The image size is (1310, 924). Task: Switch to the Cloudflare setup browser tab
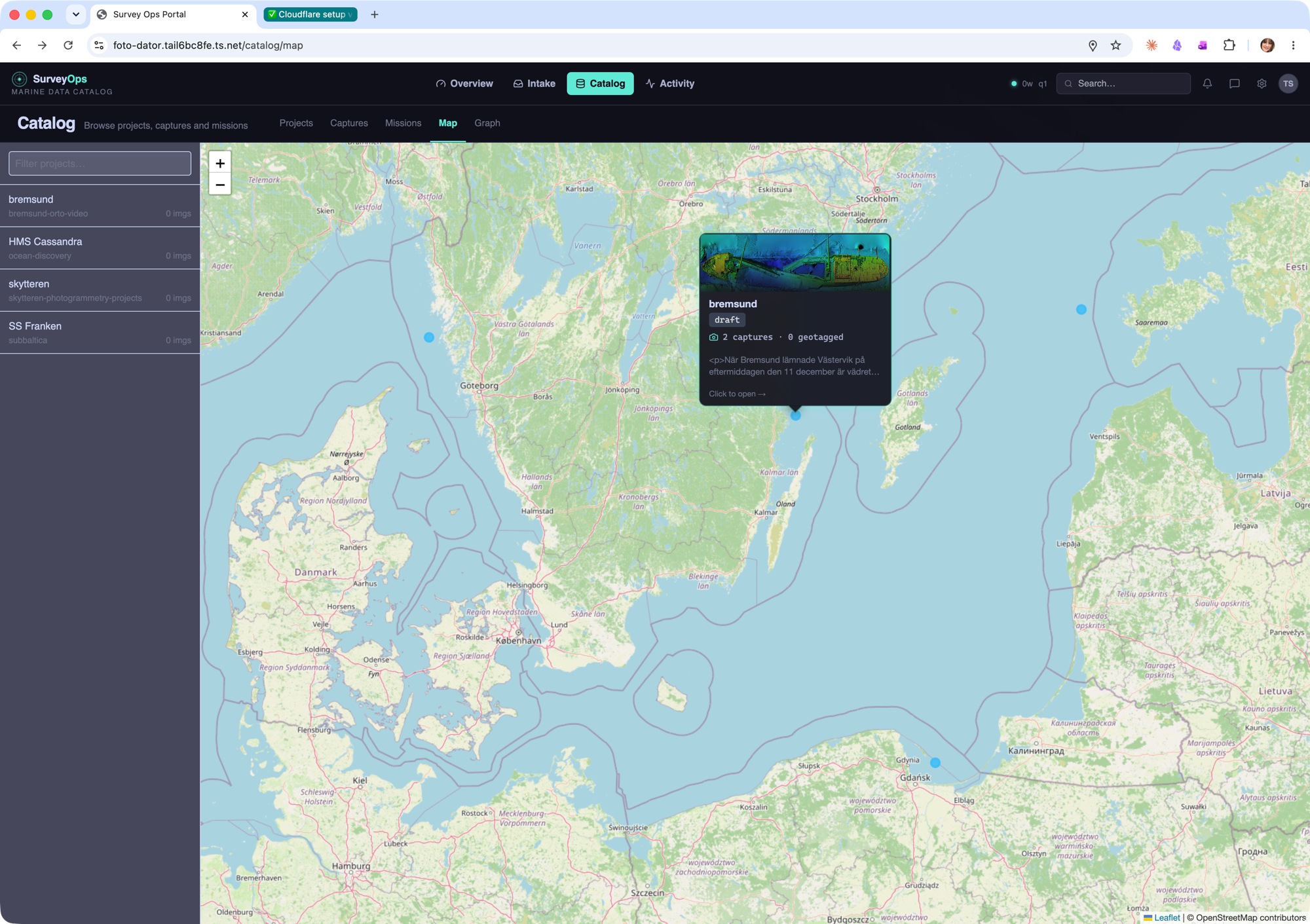pyautogui.click(x=310, y=14)
